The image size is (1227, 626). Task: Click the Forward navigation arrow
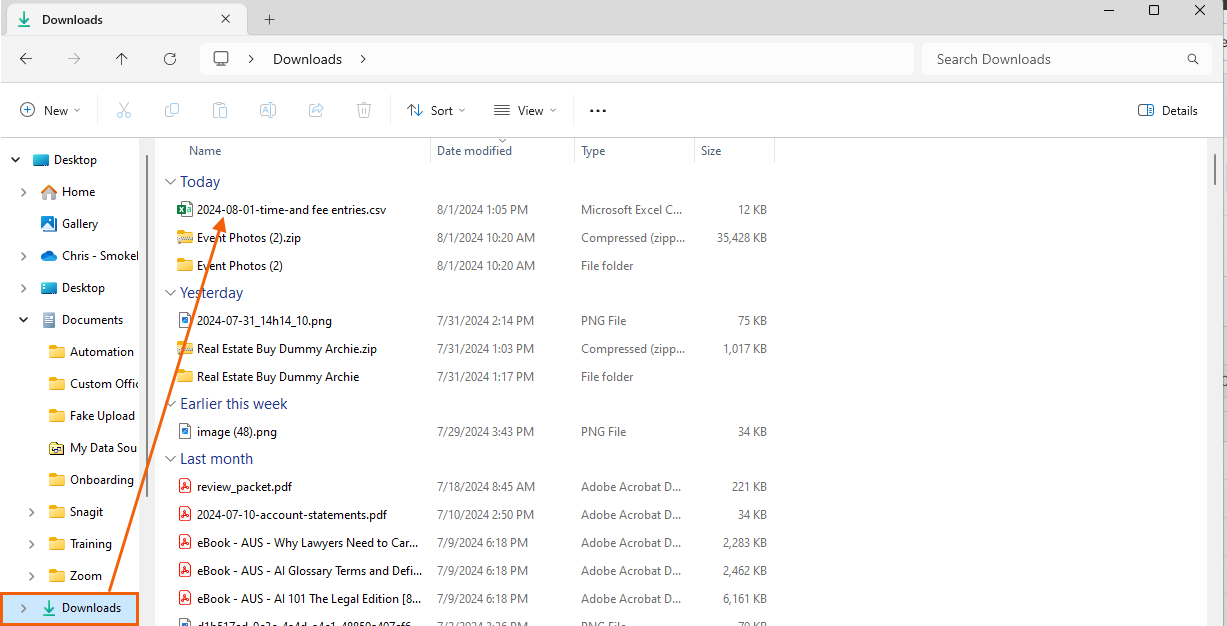pyautogui.click(x=74, y=59)
